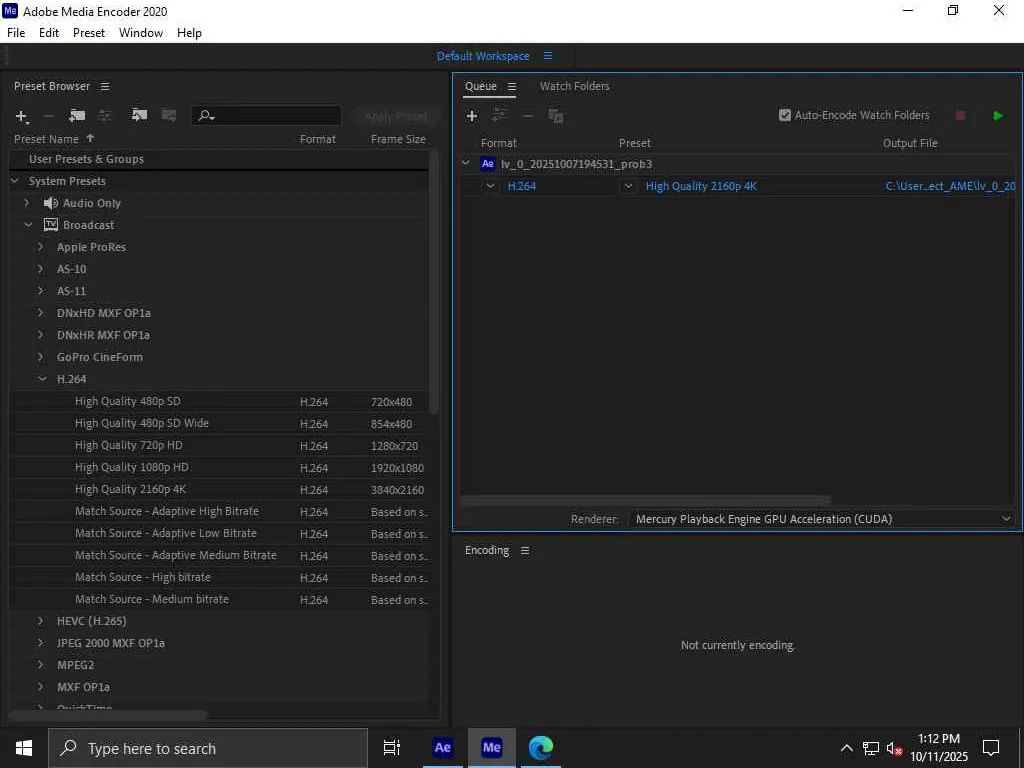Viewport: 1024px width, 768px height.
Task: Collapse the Broadcast preset group
Action: 28,225
